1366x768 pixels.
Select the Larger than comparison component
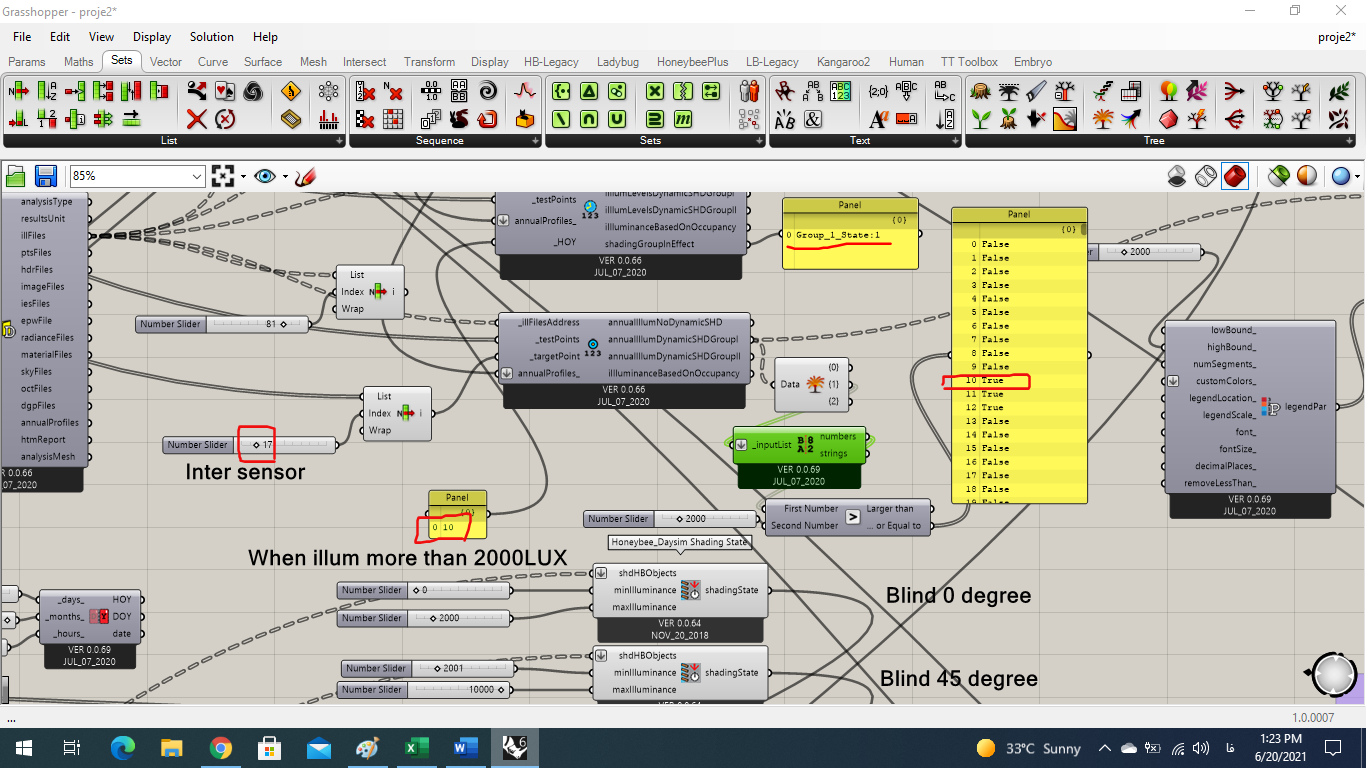click(848, 517)
